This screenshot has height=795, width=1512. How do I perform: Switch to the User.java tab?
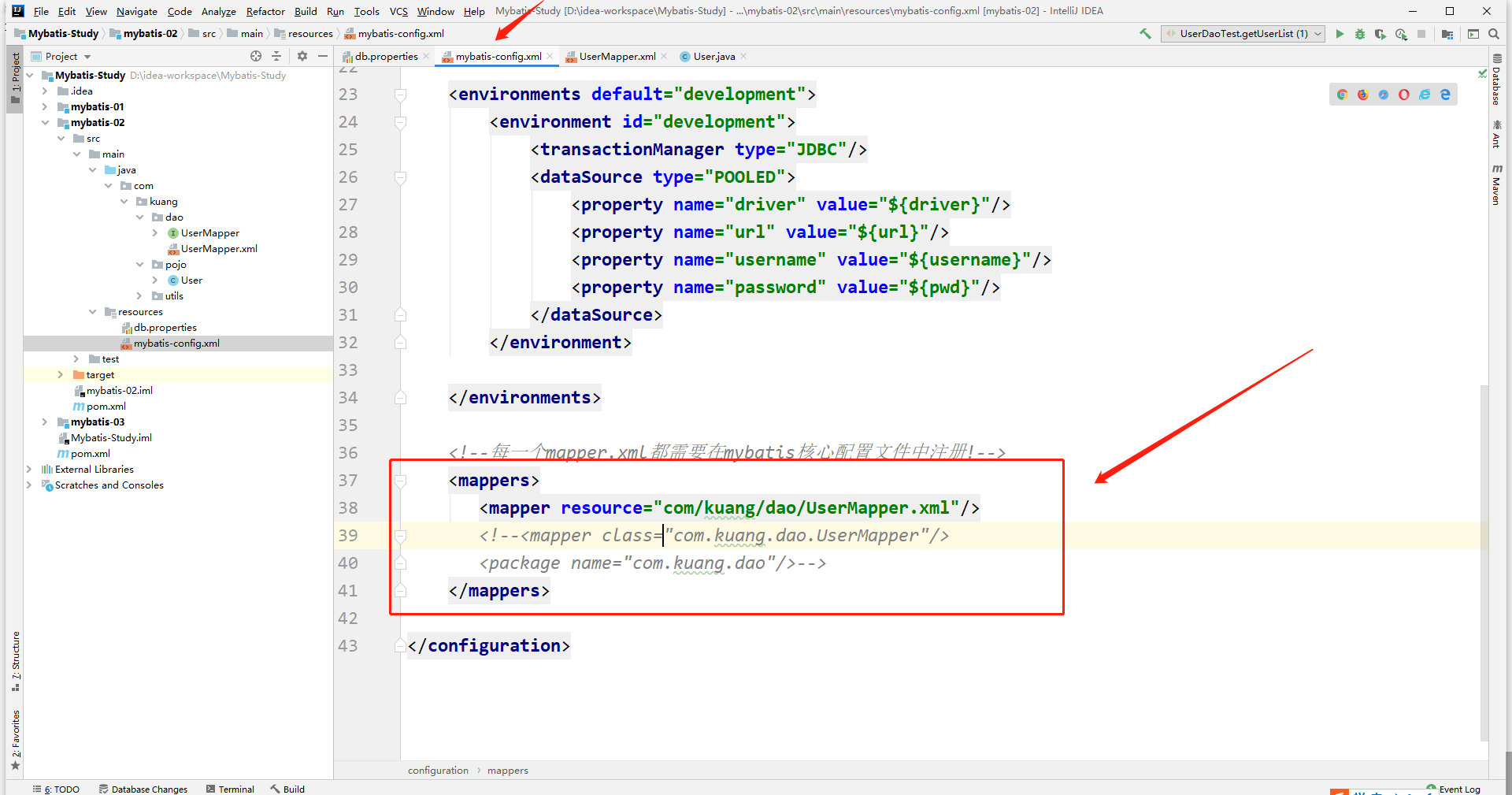713,56
